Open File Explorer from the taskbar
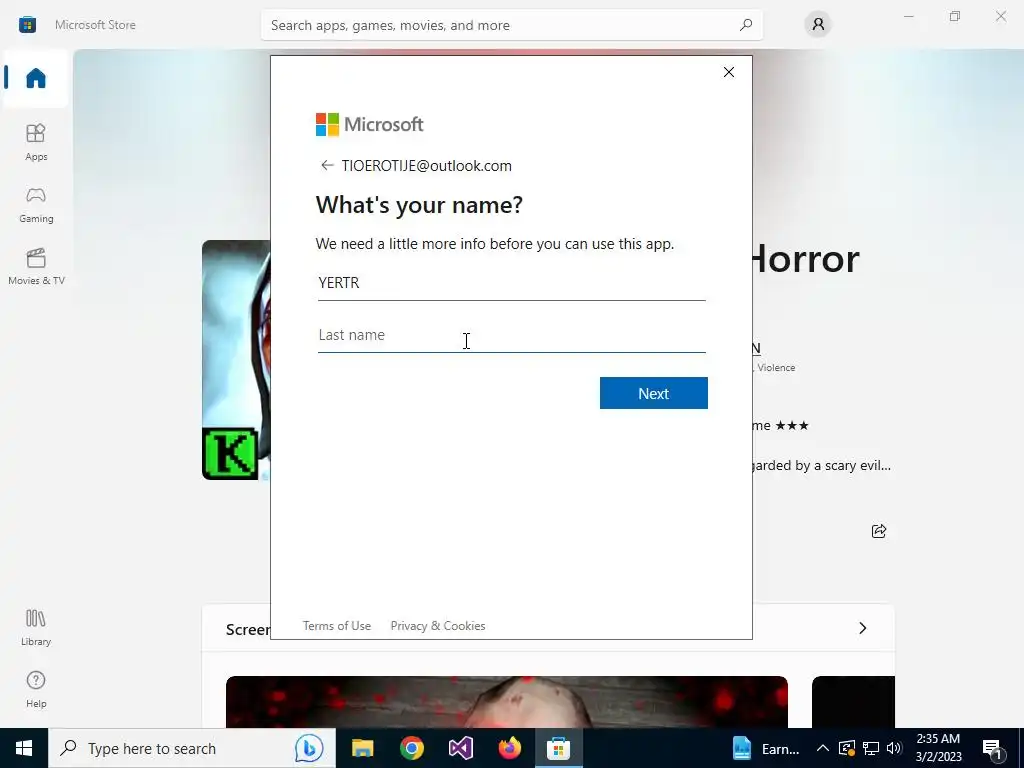 tap(362, 748)
